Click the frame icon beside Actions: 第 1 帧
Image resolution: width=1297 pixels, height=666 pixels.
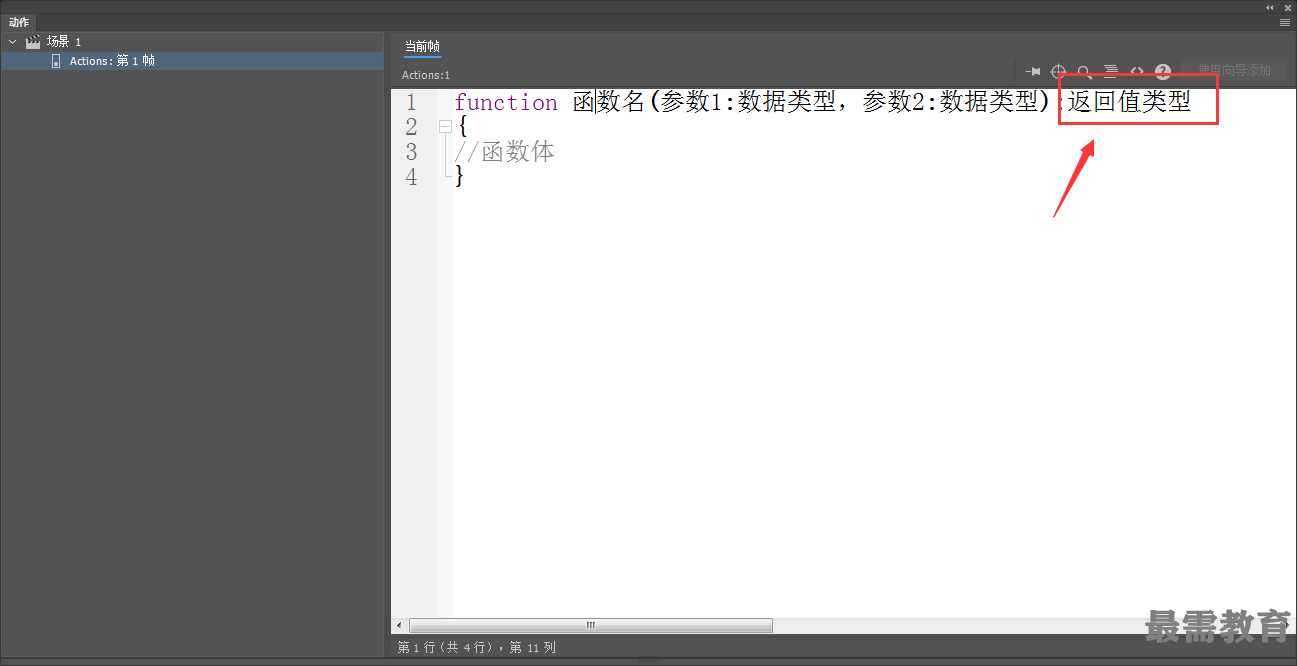click(56, 61)
